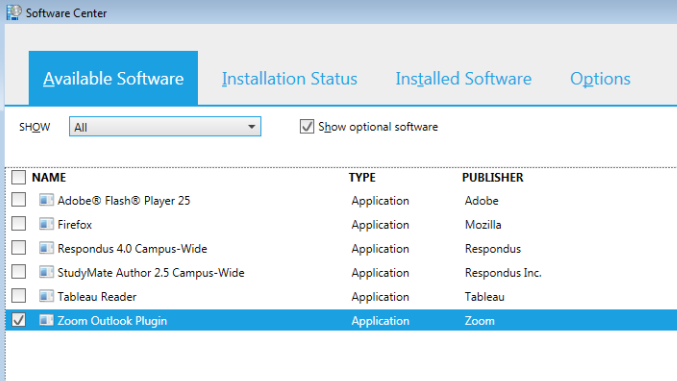Click the Firefox application icon
This screenshot has height=381, width=677.
46,224
